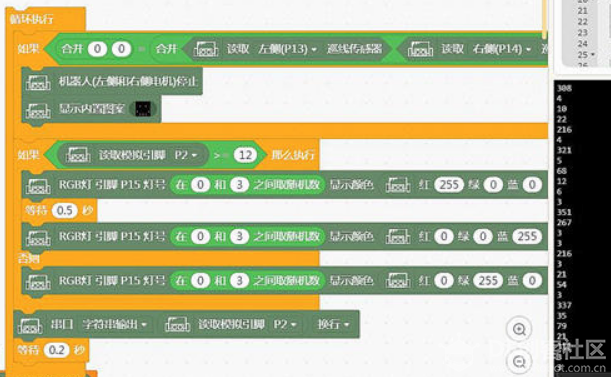611x377 pixels.
Task: Click the color icon before green 255 block's red value
Action: [x=398, y=281]
